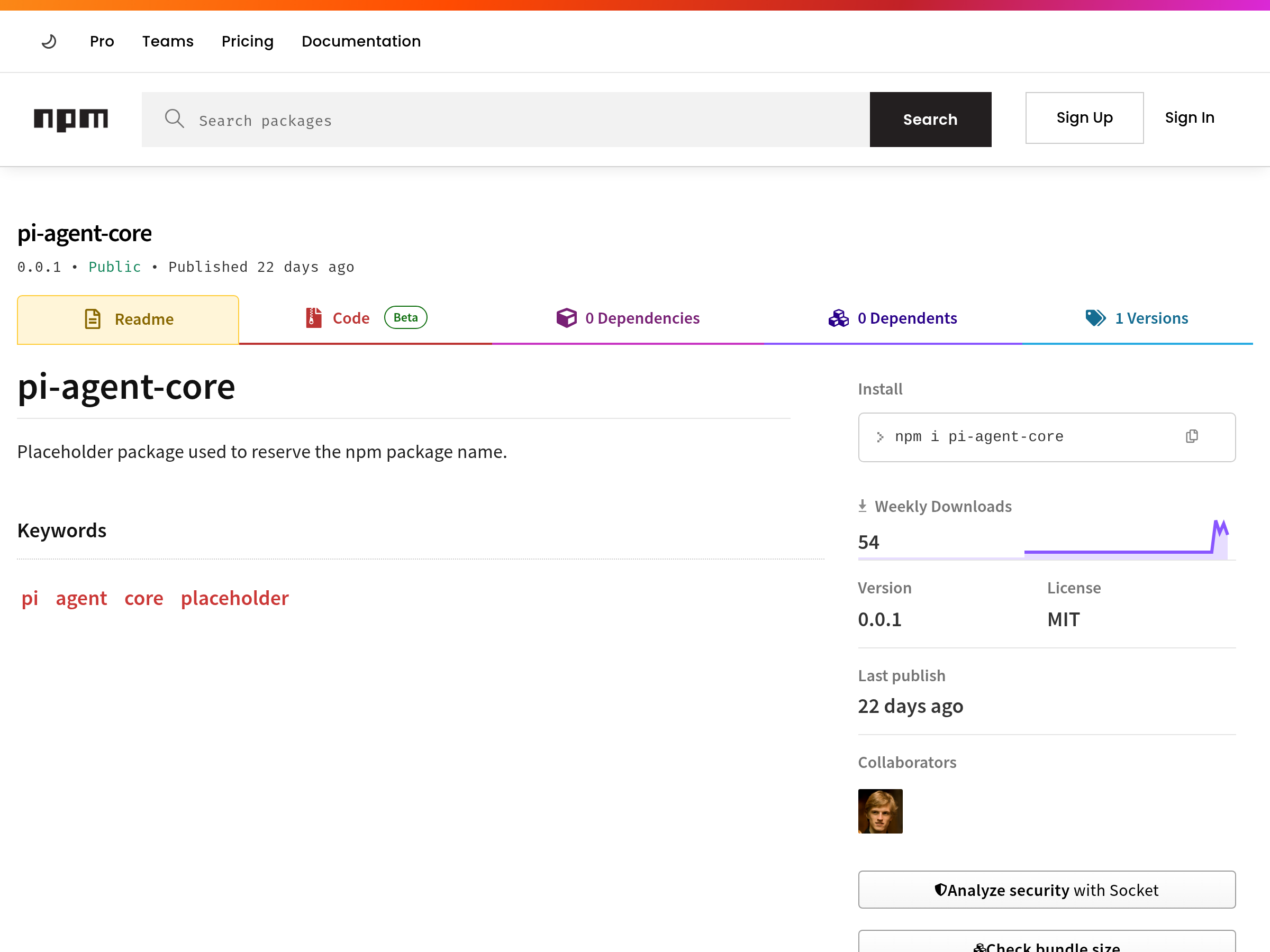Viewport: 1270px width, 952px height.
Task: Click the Public label text
Action: (115, 267)
